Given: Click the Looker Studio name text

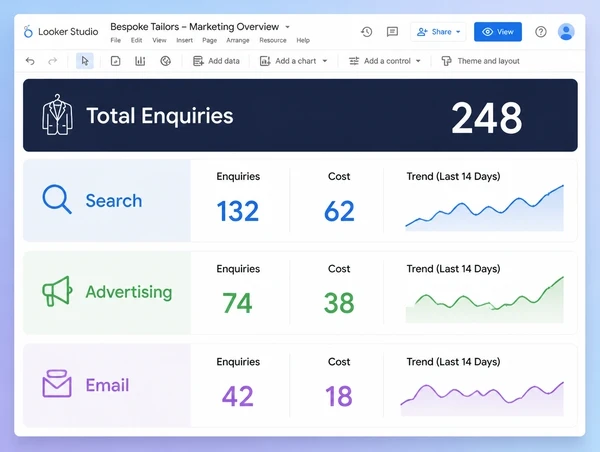Looking at the screenshot, I should click(x=68, y=31).
